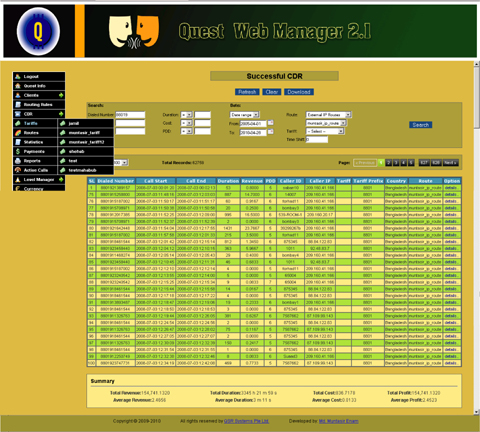Open the Duration operator dropdown

point(187,115)
